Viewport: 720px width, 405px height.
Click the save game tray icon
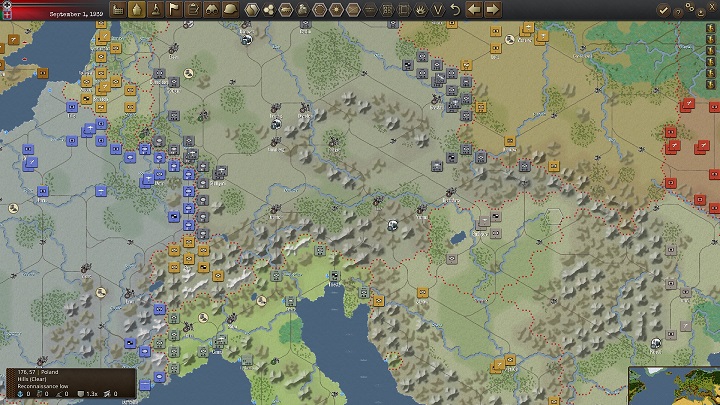pyautogui.click(x=701, y=12)
